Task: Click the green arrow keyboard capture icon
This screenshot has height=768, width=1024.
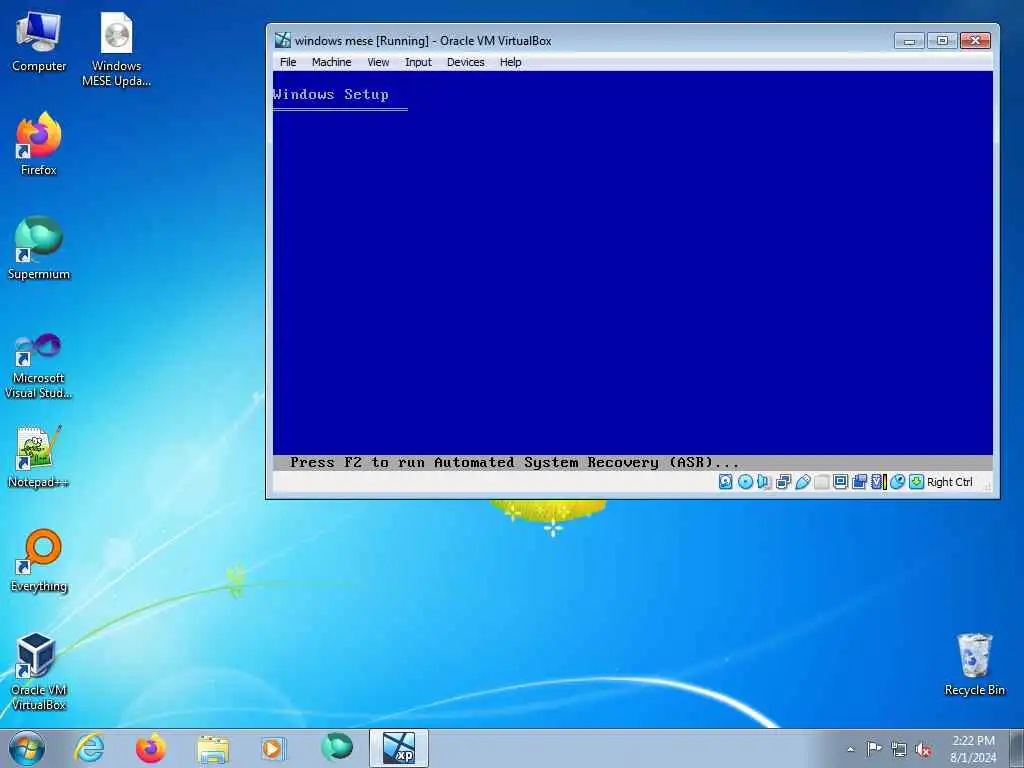Action: tap(916, 482)
